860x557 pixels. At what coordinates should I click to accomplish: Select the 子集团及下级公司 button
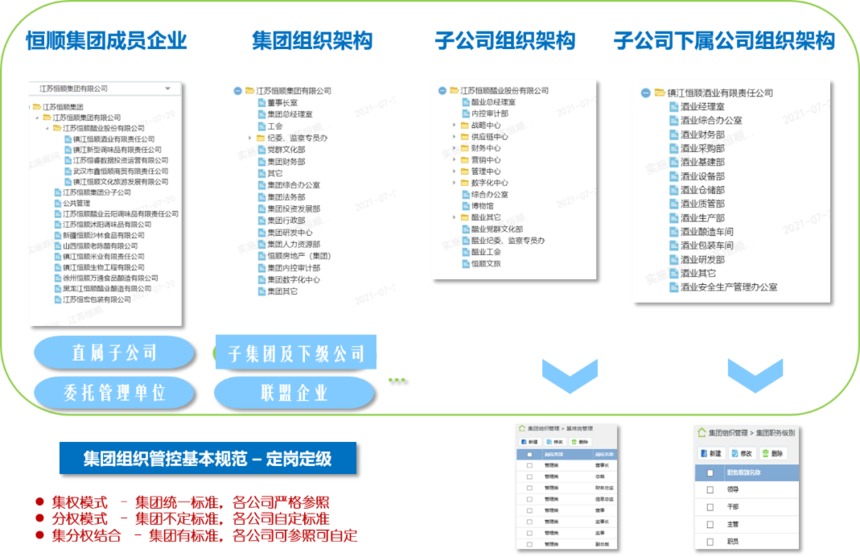tap(296, 353)
